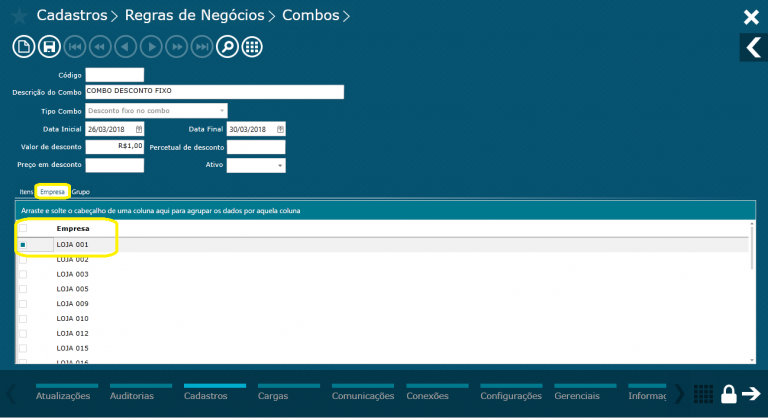Viewport: 768px width, 418px height.
Task: Uncheck the LOJA 001 checkbox
Action: tap(23, 245)
